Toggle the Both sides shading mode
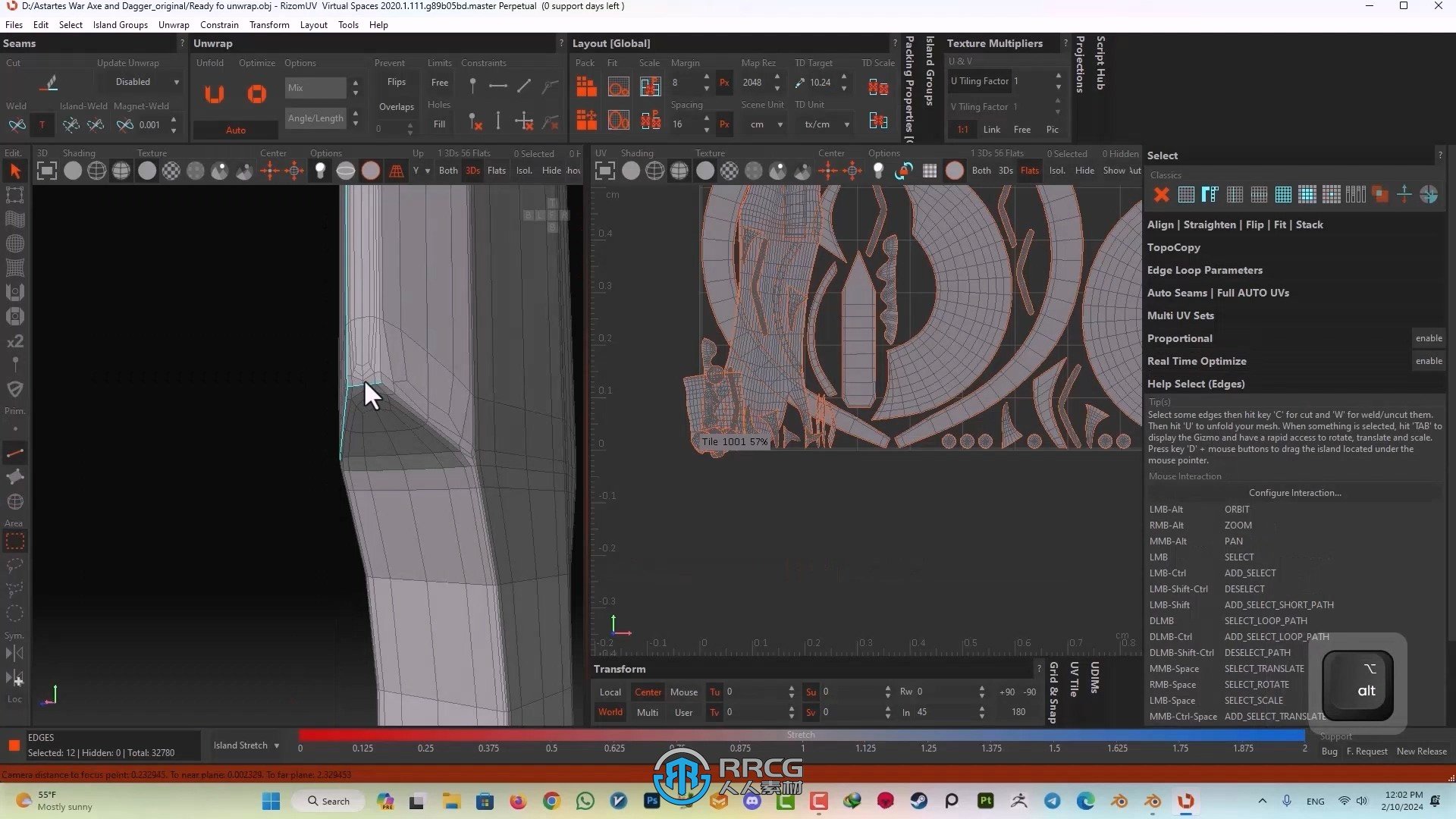The width and height of the screenshot is (1456, 819). point(448,170)
